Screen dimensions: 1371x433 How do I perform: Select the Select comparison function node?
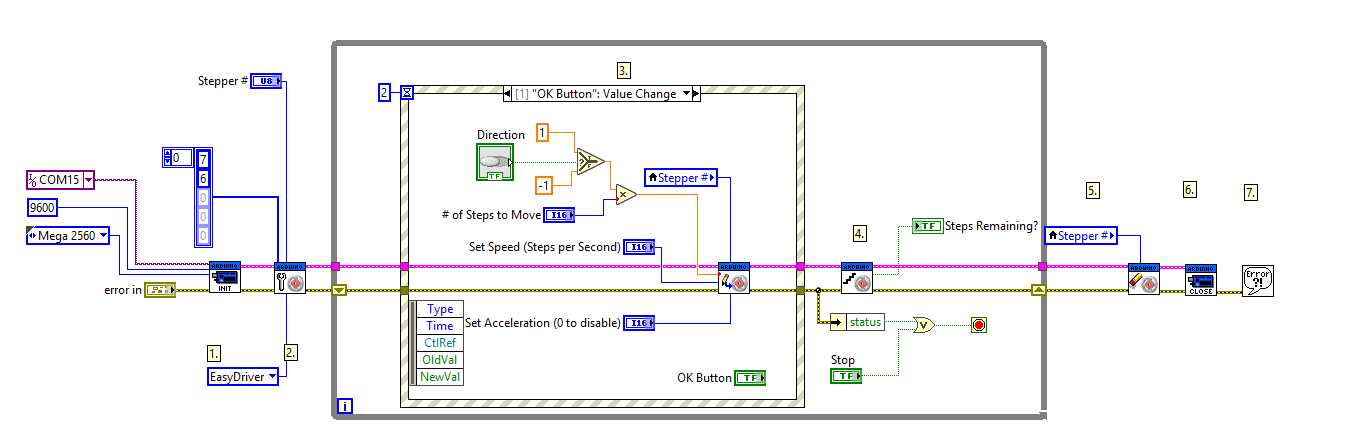click(590, 160)
